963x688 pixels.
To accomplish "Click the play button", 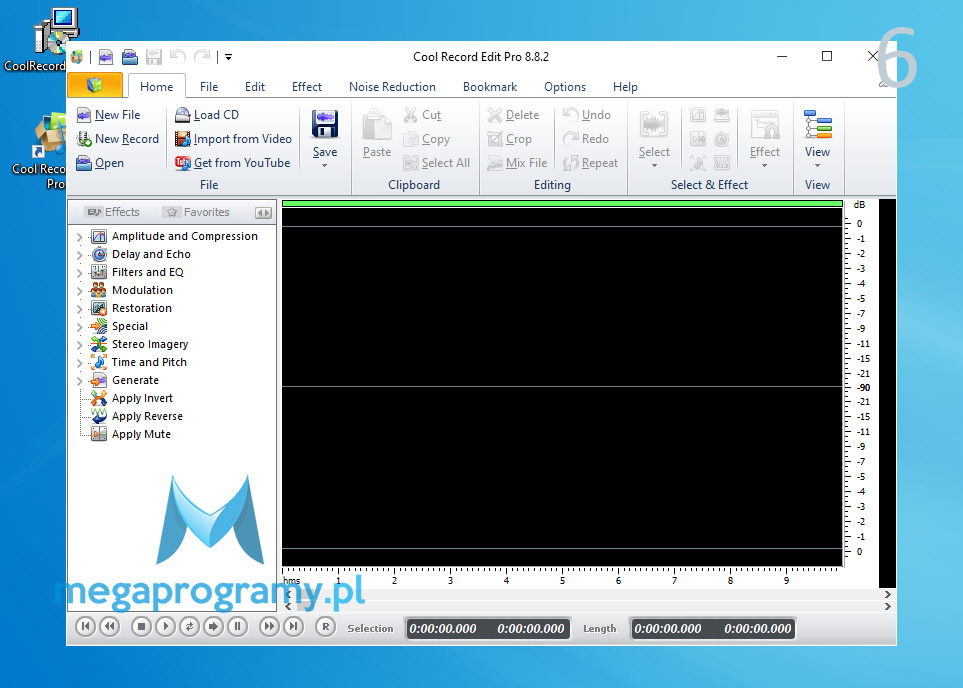I will tap(165, 627).
